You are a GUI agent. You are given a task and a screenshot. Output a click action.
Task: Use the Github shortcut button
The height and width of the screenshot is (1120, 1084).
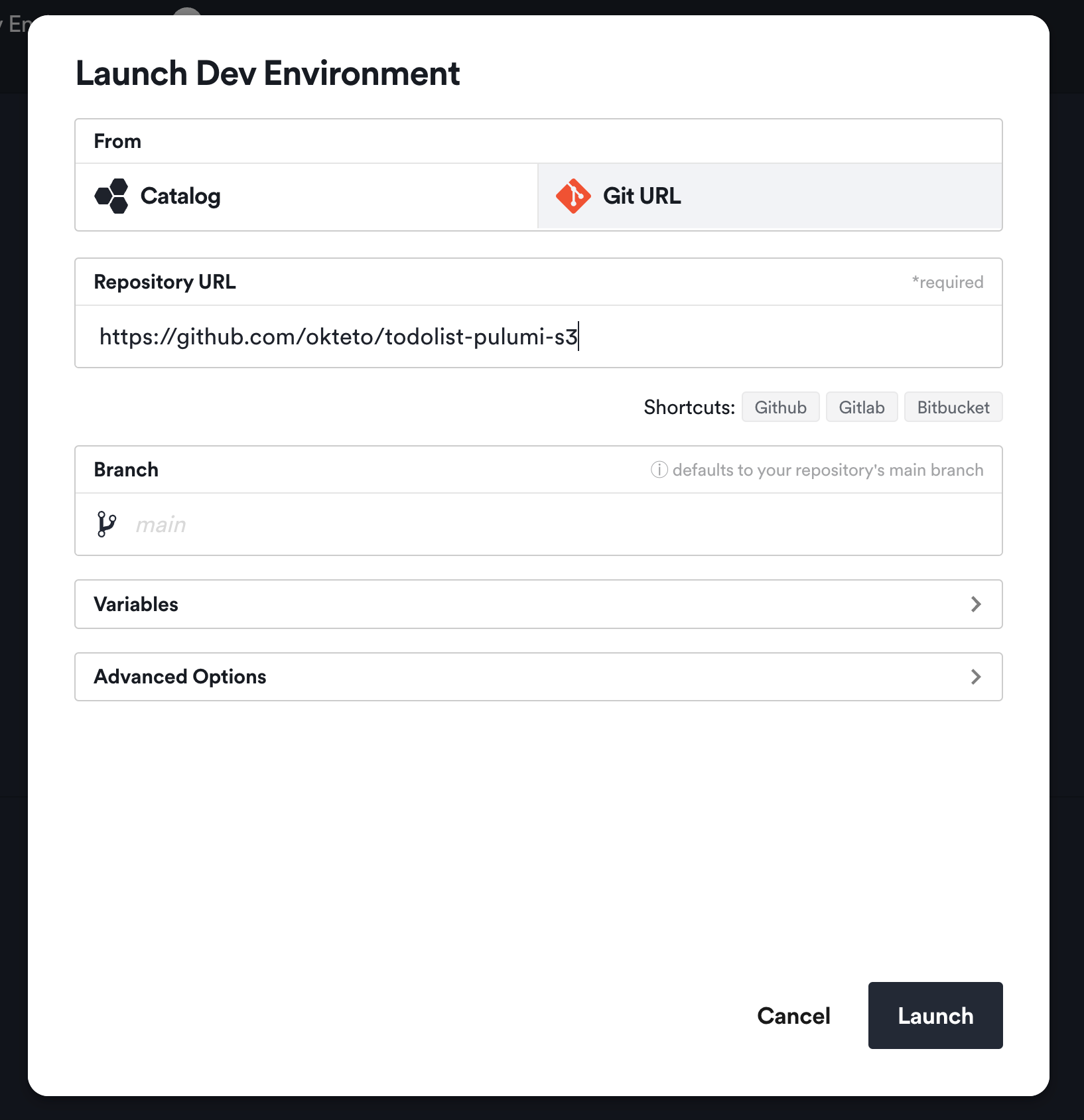tap(781, 407)
